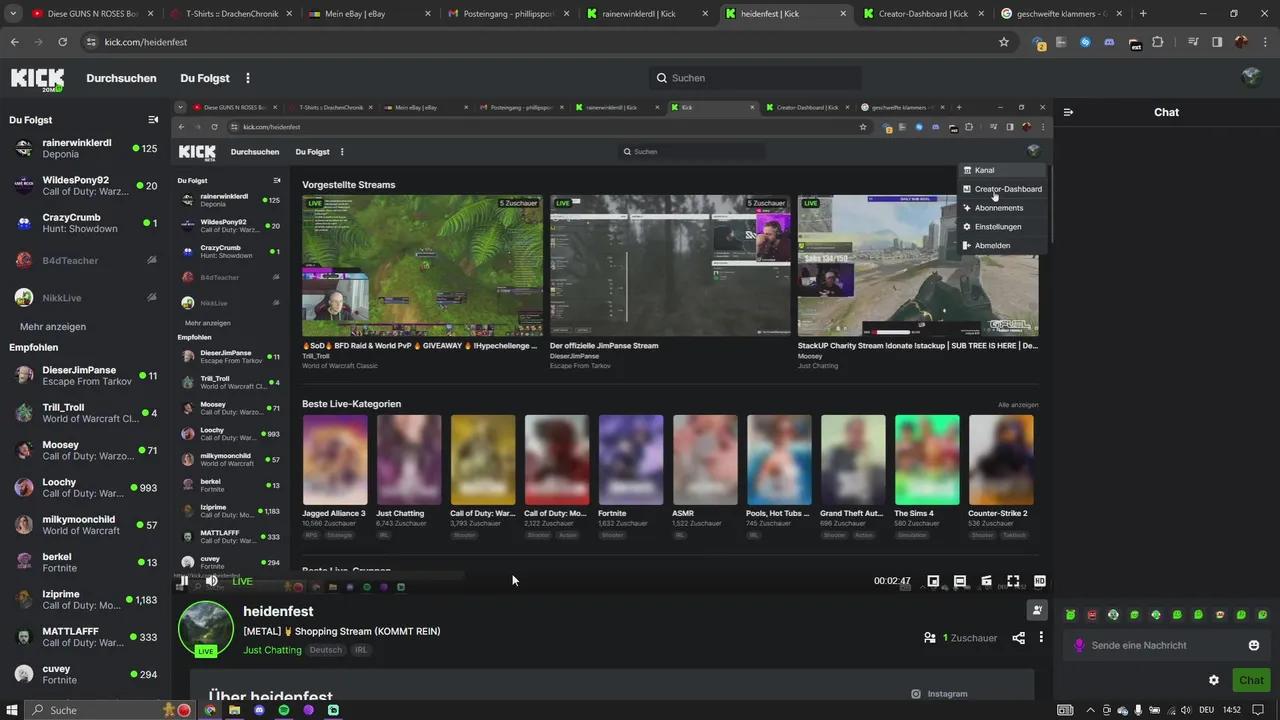The image size is (1280, 720).
Task: Toggle theater mode on the player
Action: click(960, 581)
